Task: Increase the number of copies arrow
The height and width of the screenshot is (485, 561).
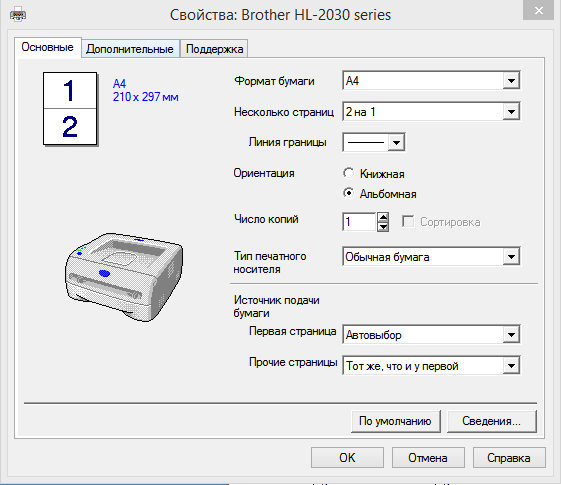Action: (x=383, y=217)
